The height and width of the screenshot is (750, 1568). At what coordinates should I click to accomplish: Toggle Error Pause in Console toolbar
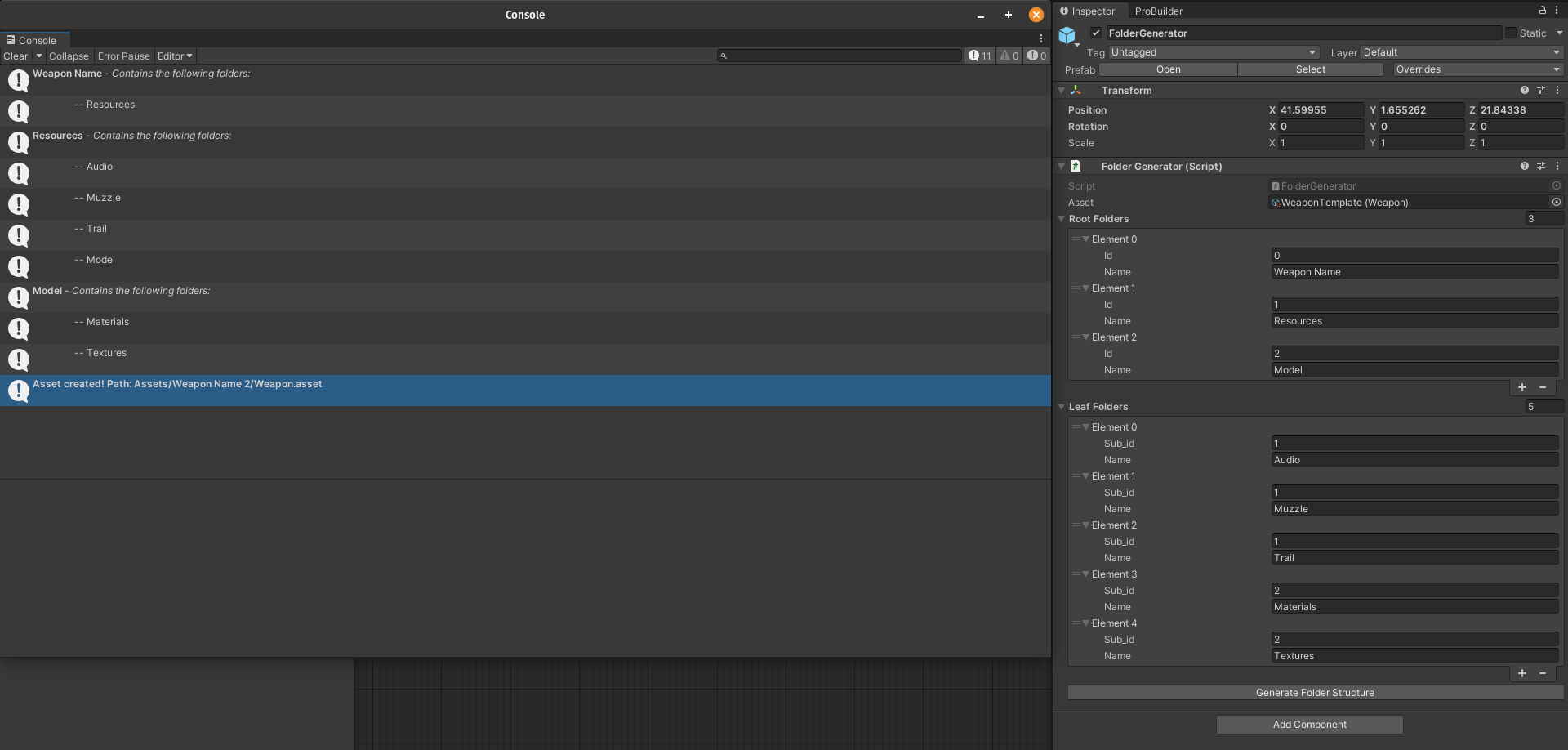tap(124, 56)
